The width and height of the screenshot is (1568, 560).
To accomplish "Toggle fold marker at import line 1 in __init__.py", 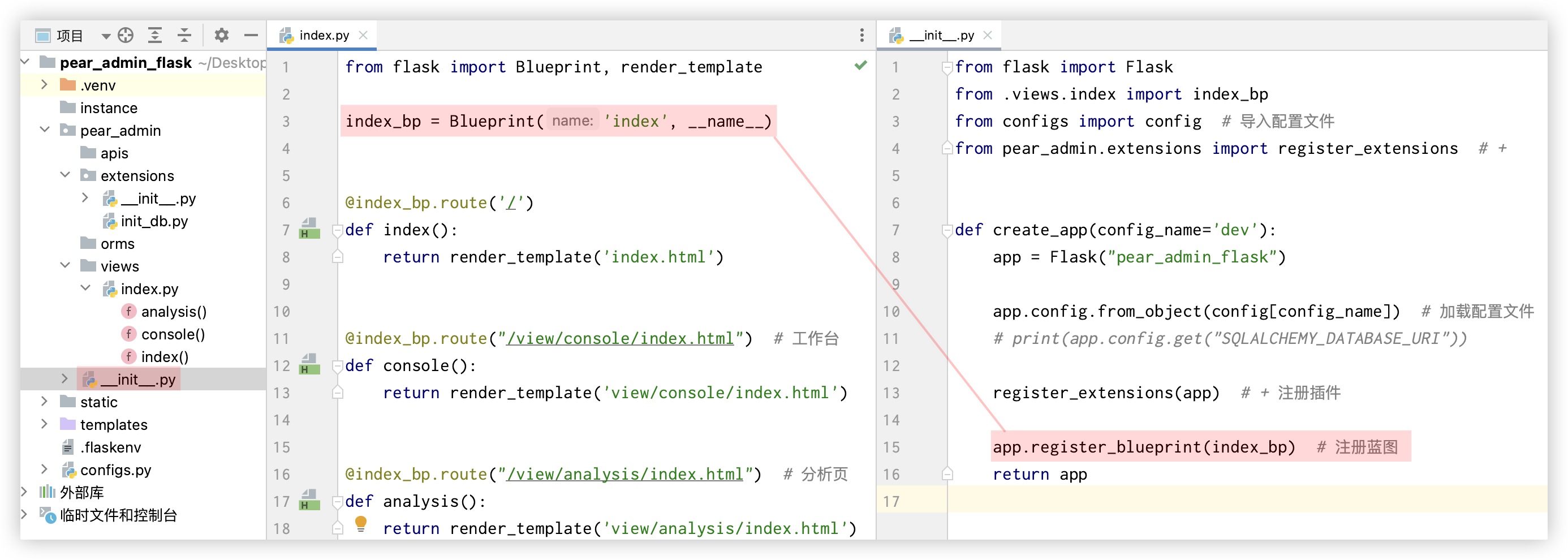I will 947,67.
